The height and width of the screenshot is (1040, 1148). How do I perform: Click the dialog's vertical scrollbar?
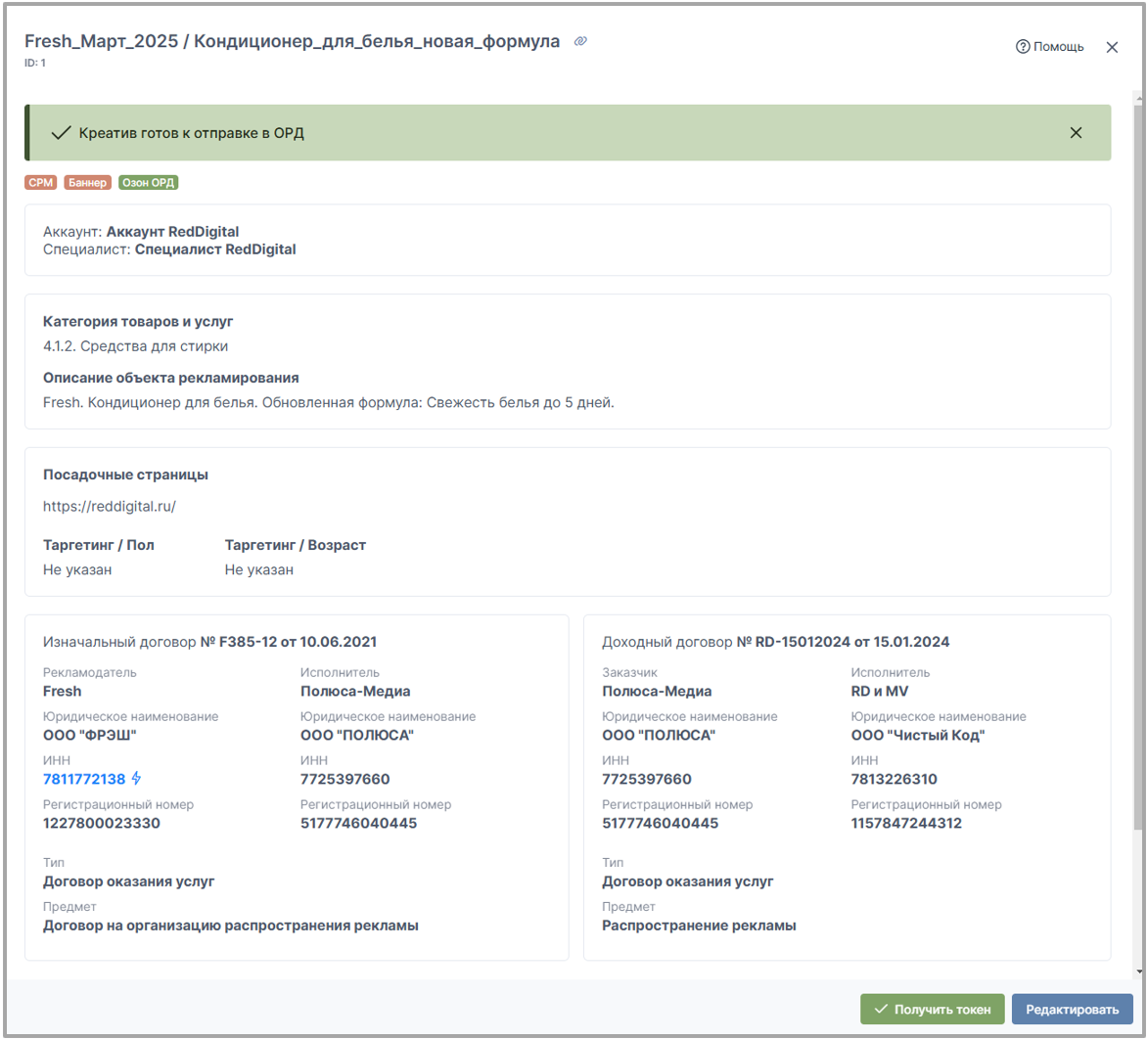coord(1138,467)
